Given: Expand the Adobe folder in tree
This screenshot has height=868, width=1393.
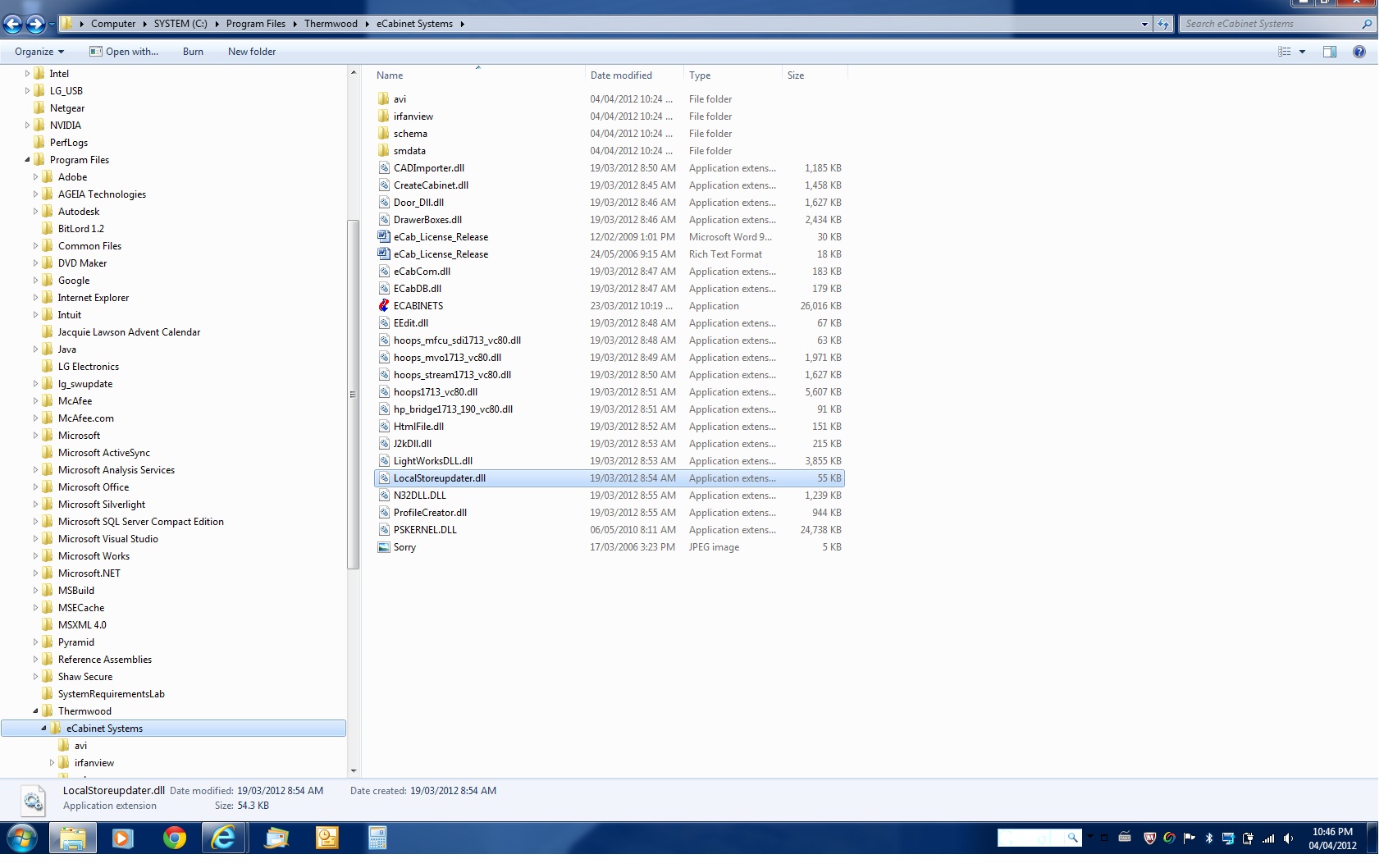Looking at the screenshot, I should [x=35, y=177].
